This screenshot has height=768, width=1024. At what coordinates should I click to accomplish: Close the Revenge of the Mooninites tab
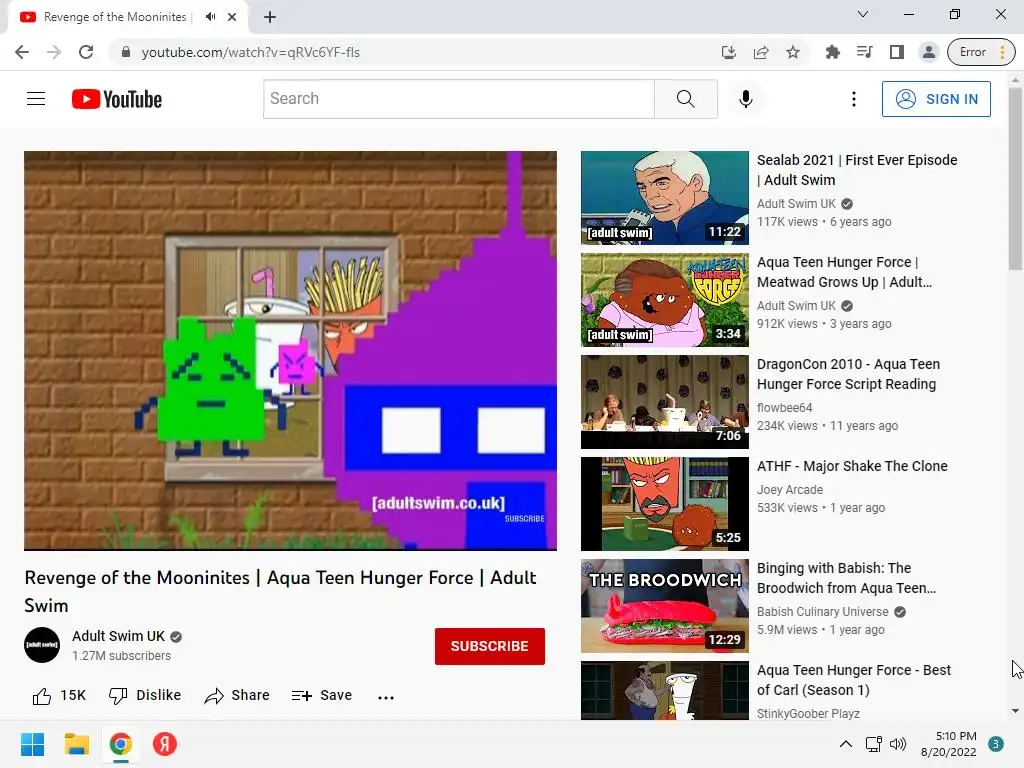point(232,17)
